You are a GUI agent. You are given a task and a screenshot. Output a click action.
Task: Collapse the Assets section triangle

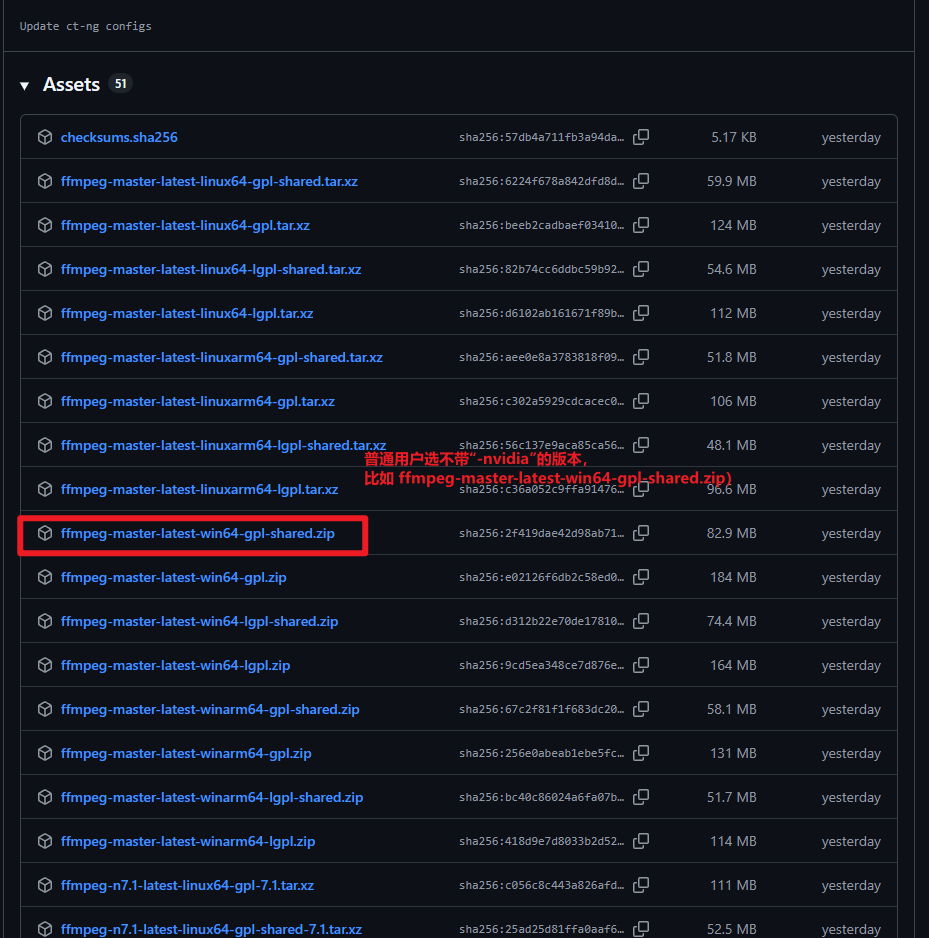[25, 86]
